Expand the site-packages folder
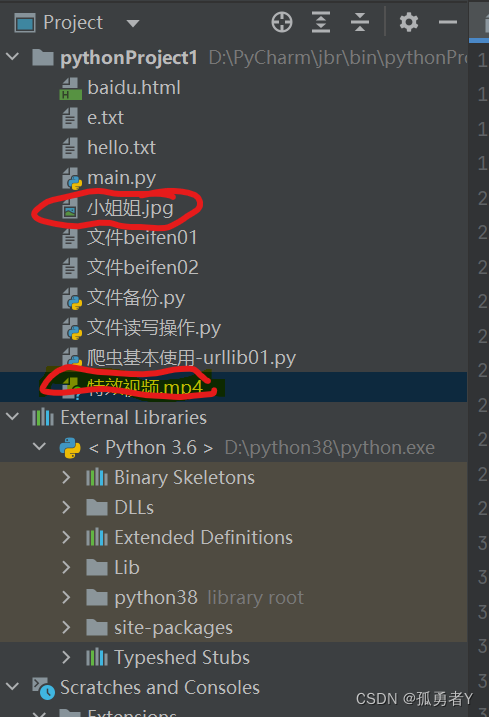The image size is (489, 717). [66, 627]
